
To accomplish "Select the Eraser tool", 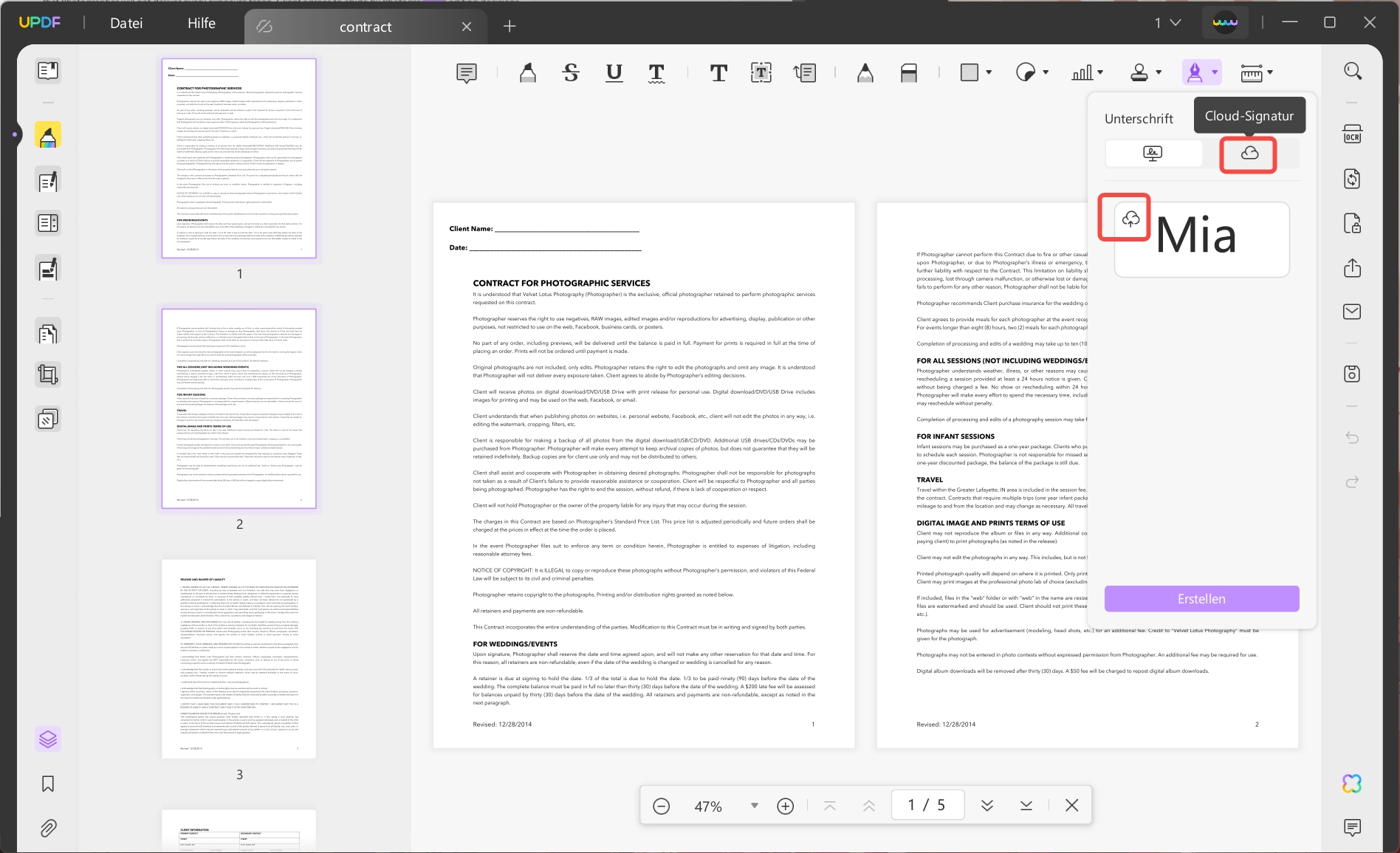I will (909, 73).
